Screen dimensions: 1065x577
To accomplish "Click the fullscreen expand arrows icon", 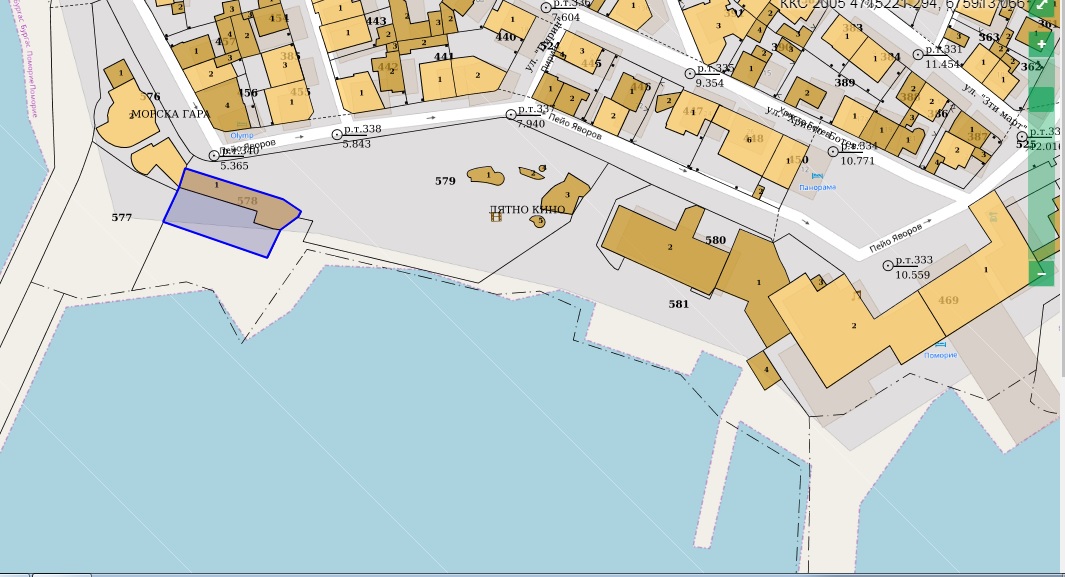I will 1041,6.
